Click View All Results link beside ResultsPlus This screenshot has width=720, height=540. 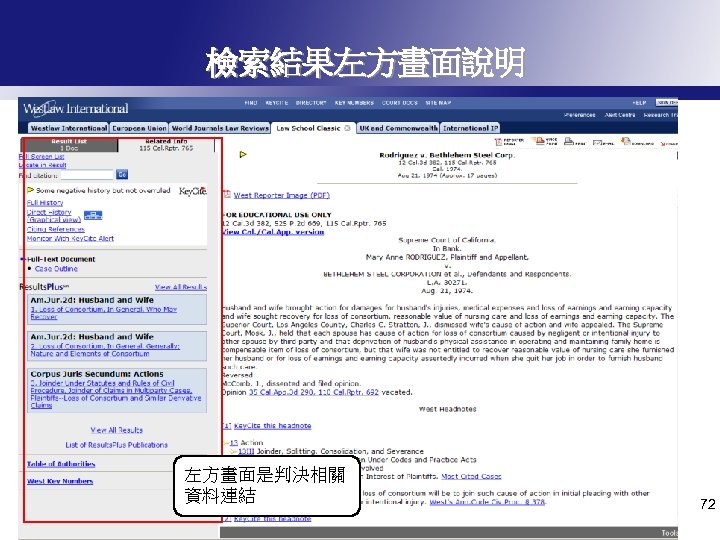click(181, 287)
